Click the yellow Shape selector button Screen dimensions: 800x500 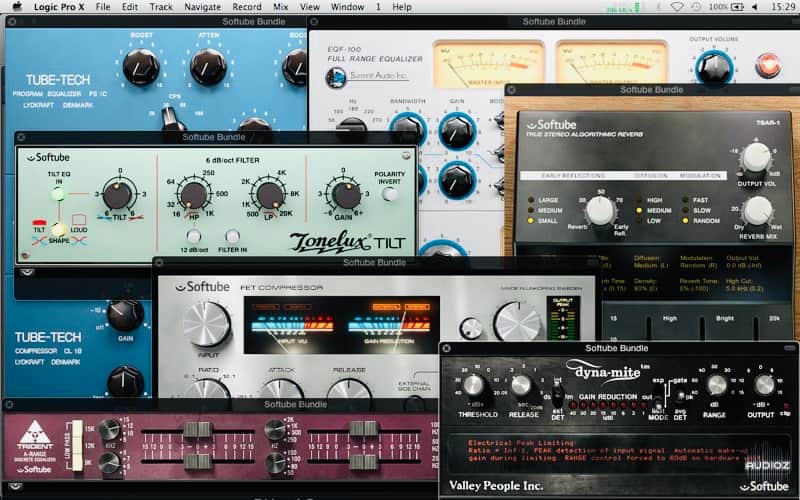click(x=59, y=229)
